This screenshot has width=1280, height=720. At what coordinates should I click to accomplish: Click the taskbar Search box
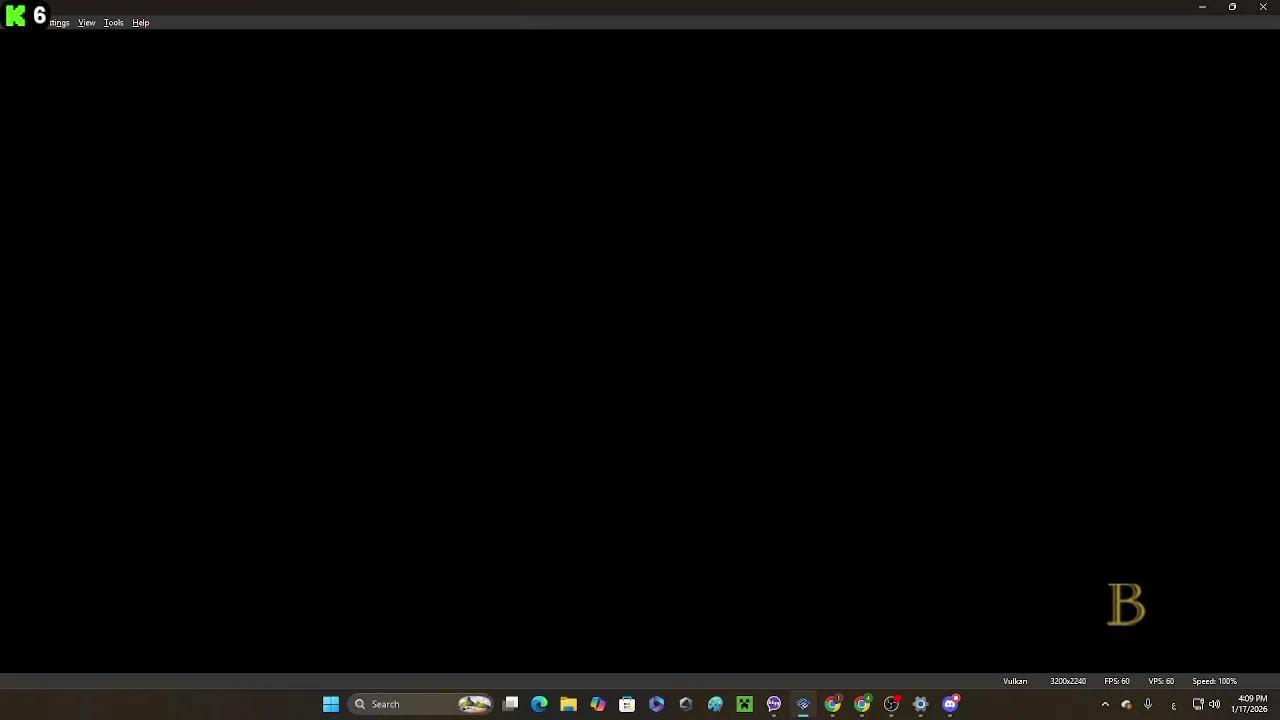coord(422,704)
